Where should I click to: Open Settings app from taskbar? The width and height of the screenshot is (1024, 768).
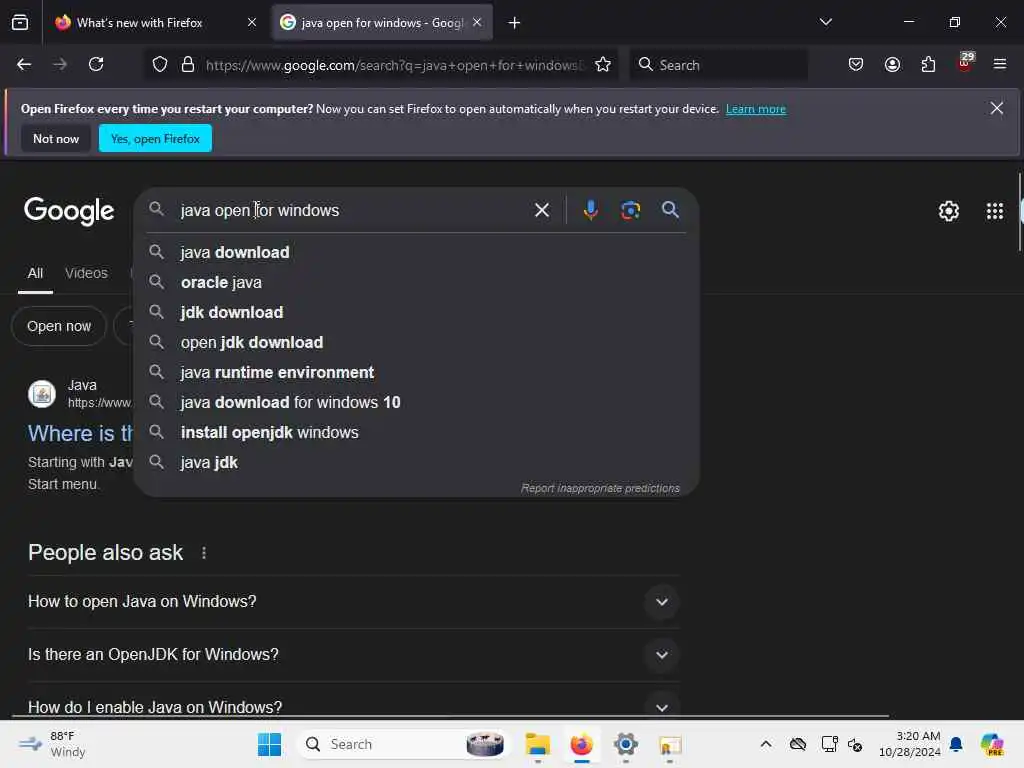(x=625, y=744)
